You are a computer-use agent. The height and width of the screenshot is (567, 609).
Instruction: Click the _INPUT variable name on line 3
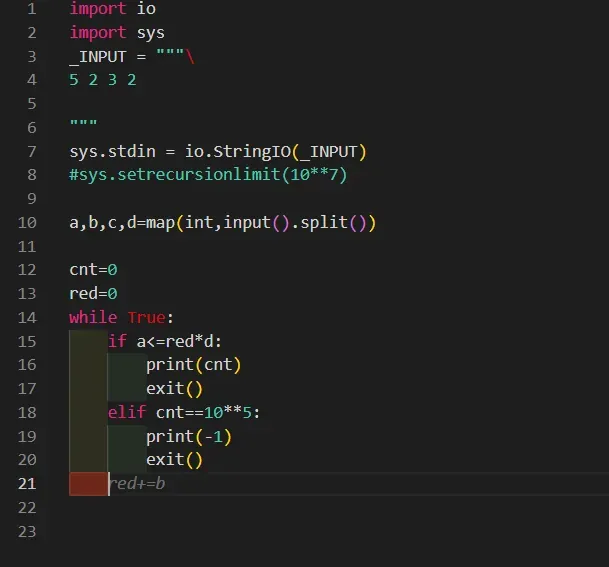[98, 57]
